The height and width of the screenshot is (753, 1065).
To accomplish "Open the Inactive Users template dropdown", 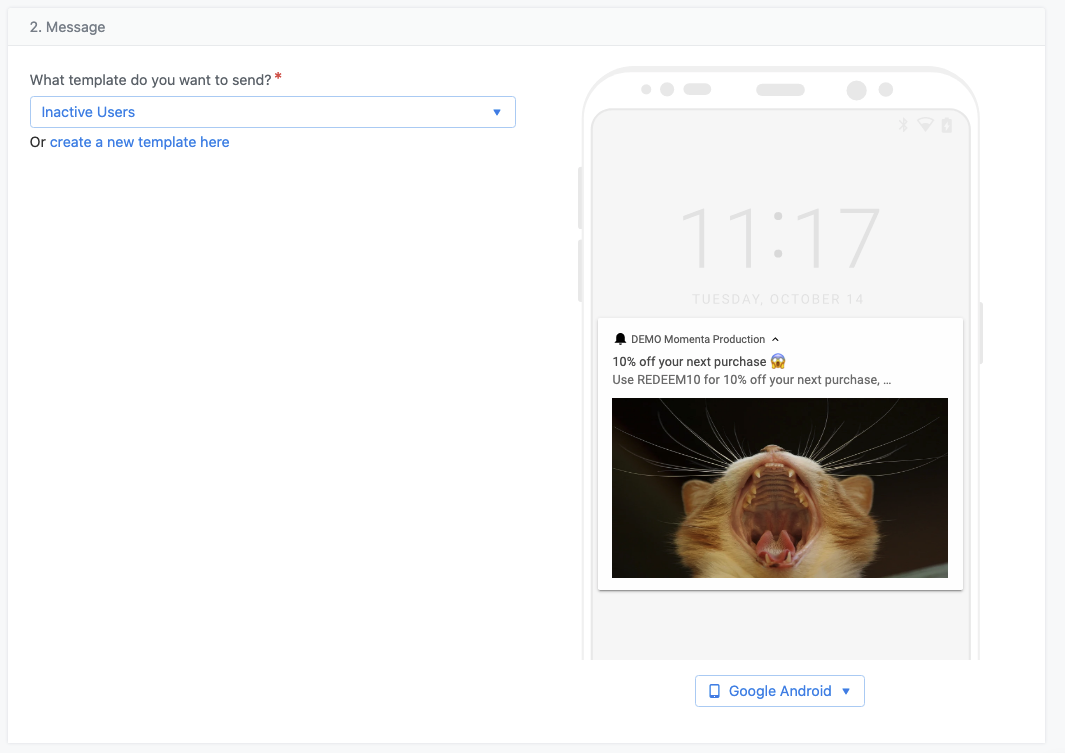I will click(x=272, y=112).
